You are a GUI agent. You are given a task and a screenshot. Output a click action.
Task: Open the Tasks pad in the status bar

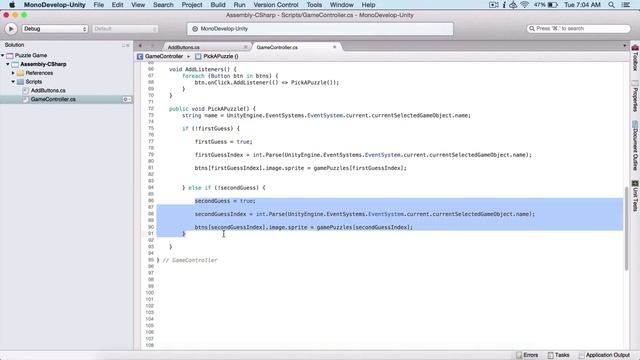(558, 355)
